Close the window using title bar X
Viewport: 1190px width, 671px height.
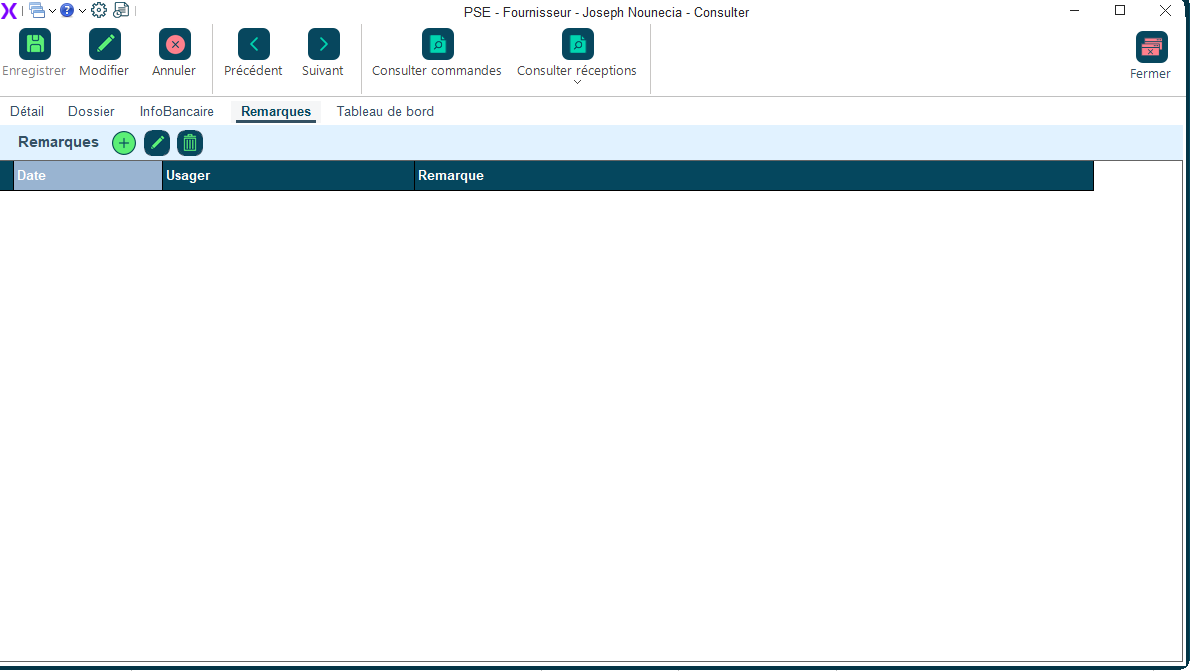(1166, 11)
